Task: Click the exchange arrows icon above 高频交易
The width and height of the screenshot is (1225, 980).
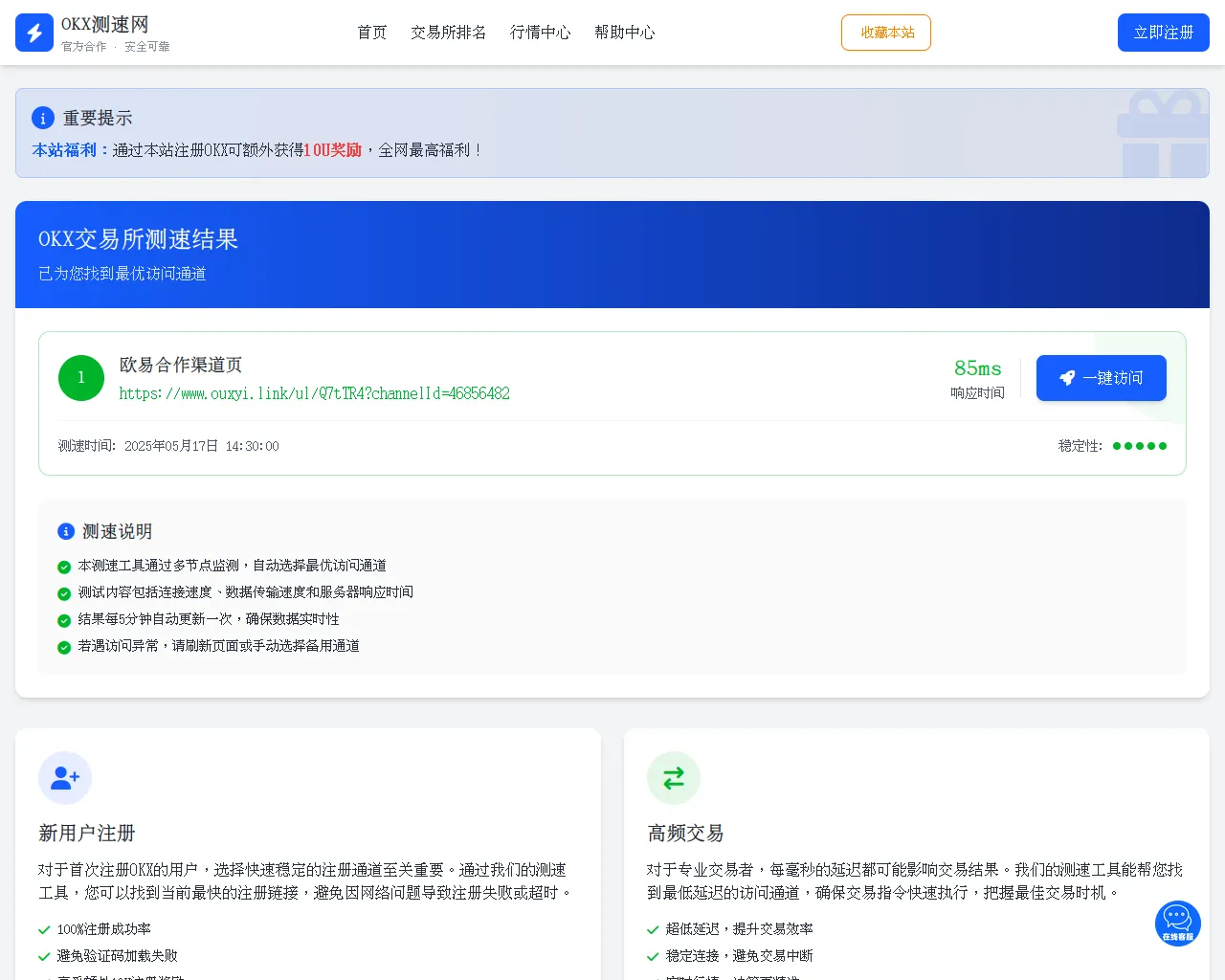Action: pyautogui.click(x=674, y=778)
